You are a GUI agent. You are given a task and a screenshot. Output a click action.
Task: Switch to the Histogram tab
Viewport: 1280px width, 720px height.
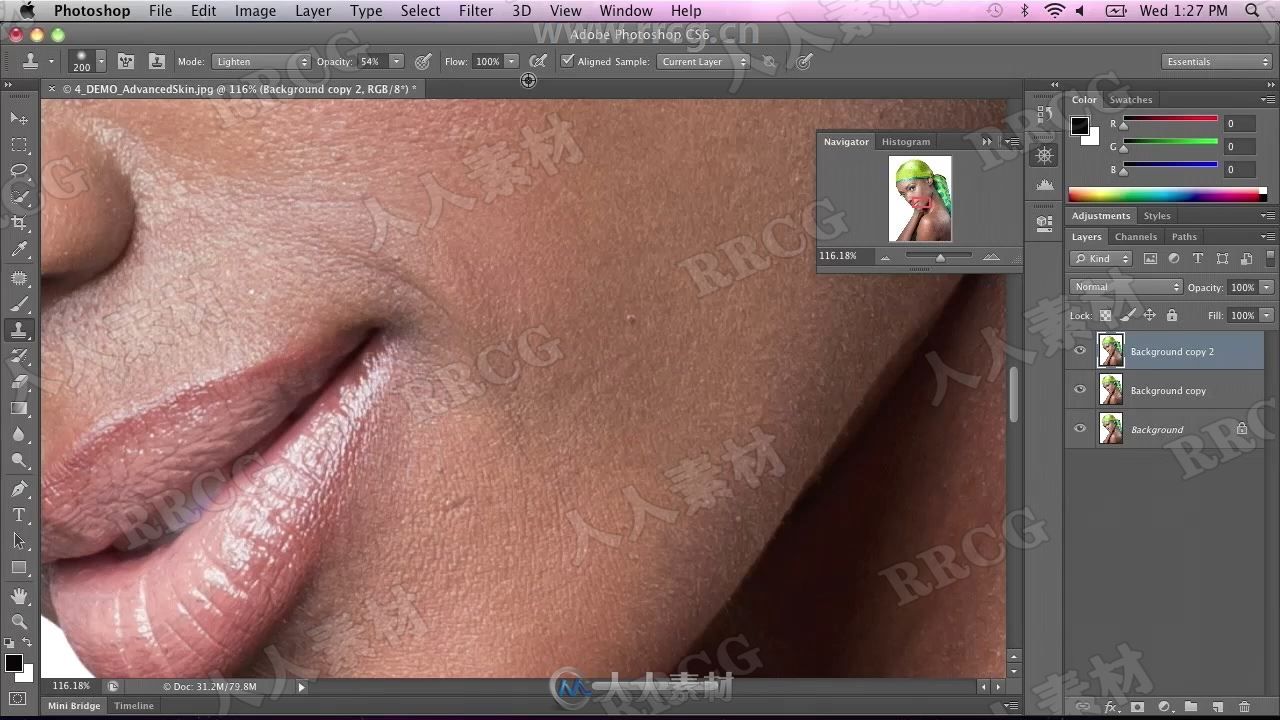[905, 142]
